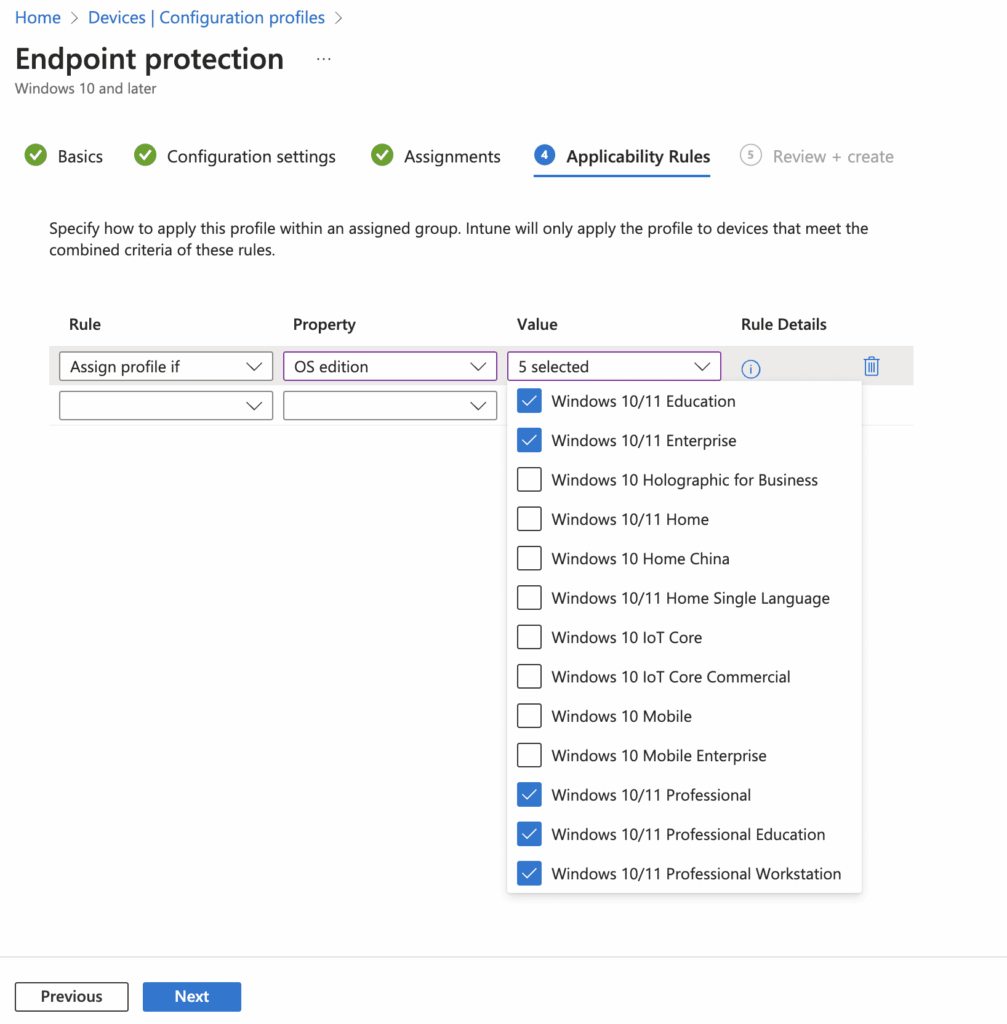Open the Assign profile if dropdown

pos(165,366)
